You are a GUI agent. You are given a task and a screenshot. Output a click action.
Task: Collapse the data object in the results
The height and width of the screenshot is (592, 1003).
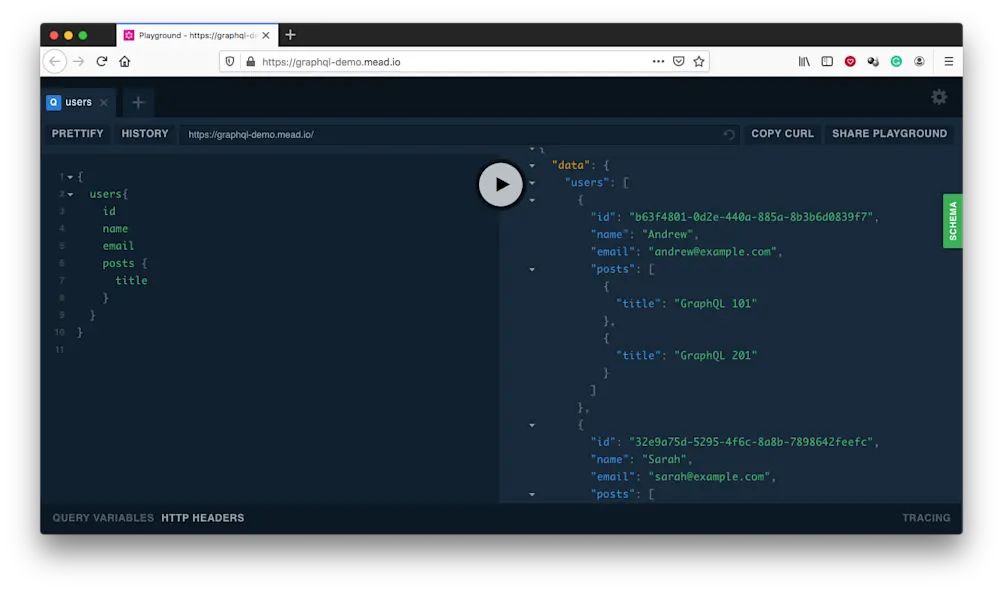click(x=531, y=165)
